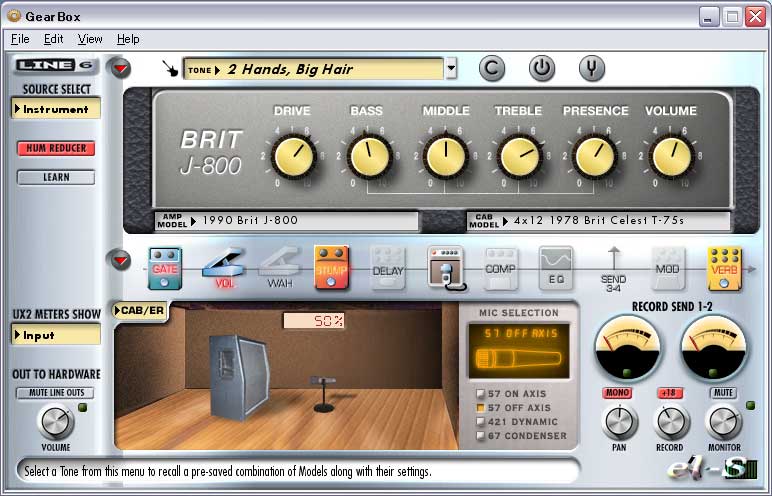Open the EQ effect block

[555, 267]
